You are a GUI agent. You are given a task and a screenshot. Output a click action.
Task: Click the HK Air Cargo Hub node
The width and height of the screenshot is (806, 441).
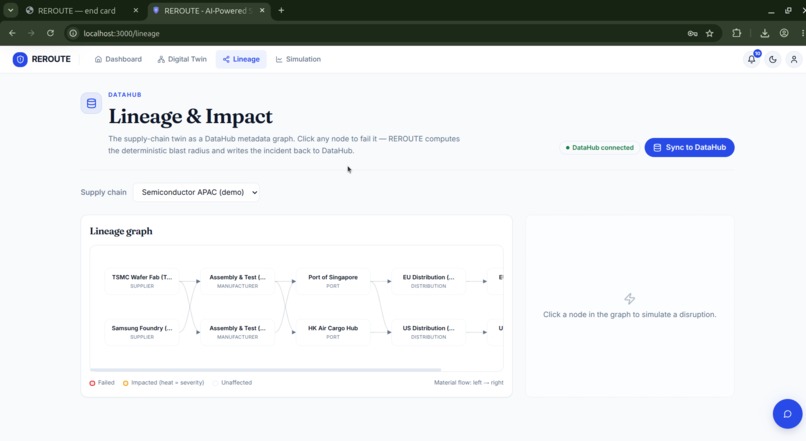point(333,332)
